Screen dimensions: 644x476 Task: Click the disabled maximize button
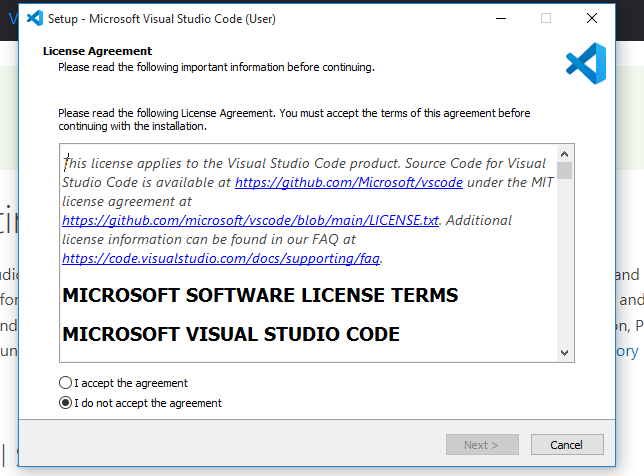coord(546,18)
